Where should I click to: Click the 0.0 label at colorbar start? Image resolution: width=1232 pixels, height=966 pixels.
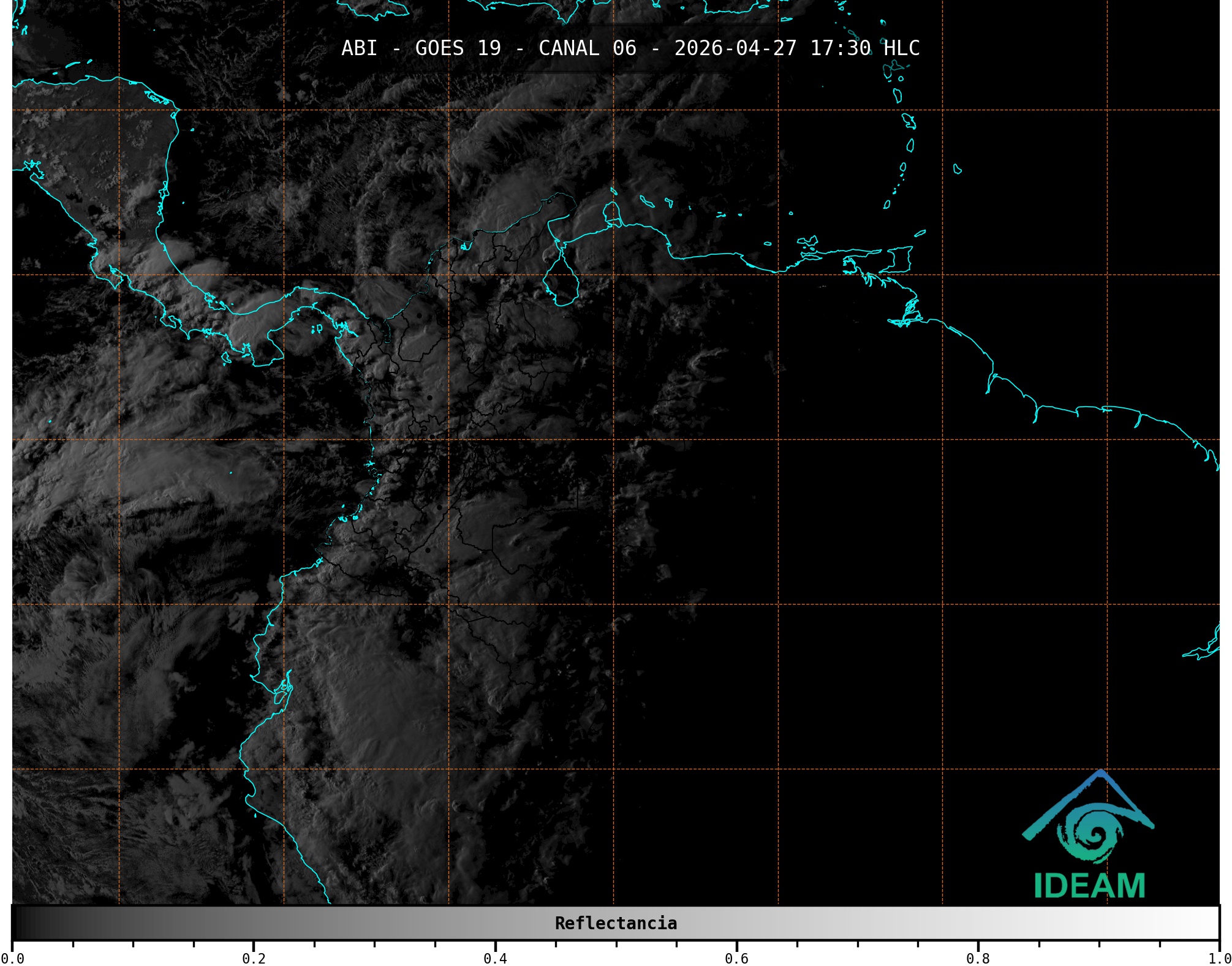[12, 958]
